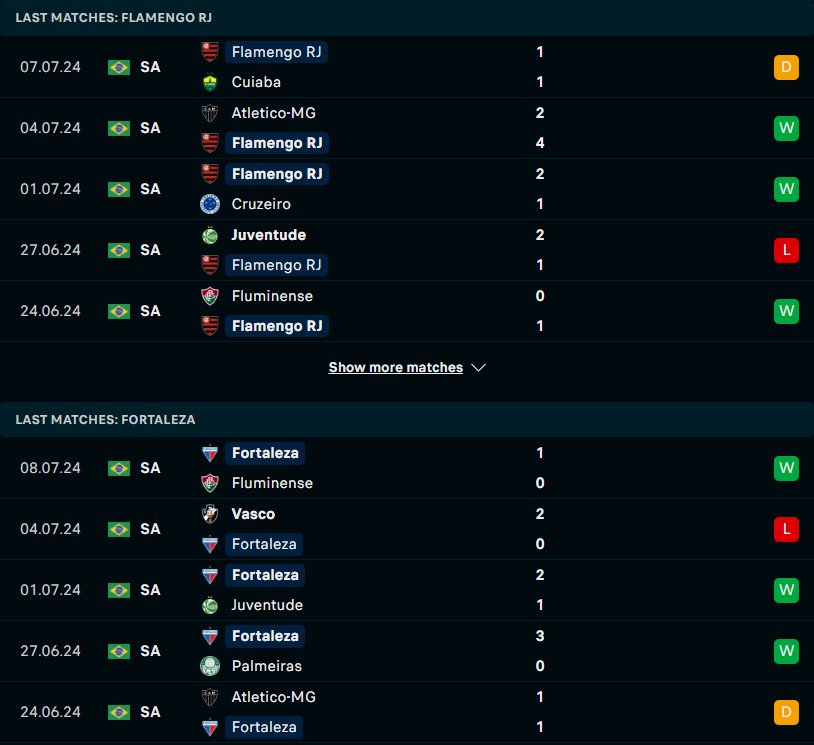The image size is (814, 745).
Task: Click Atletico-MG crest in 24.06.24 Fortaleza match
Action: click(x=210, y=697)
